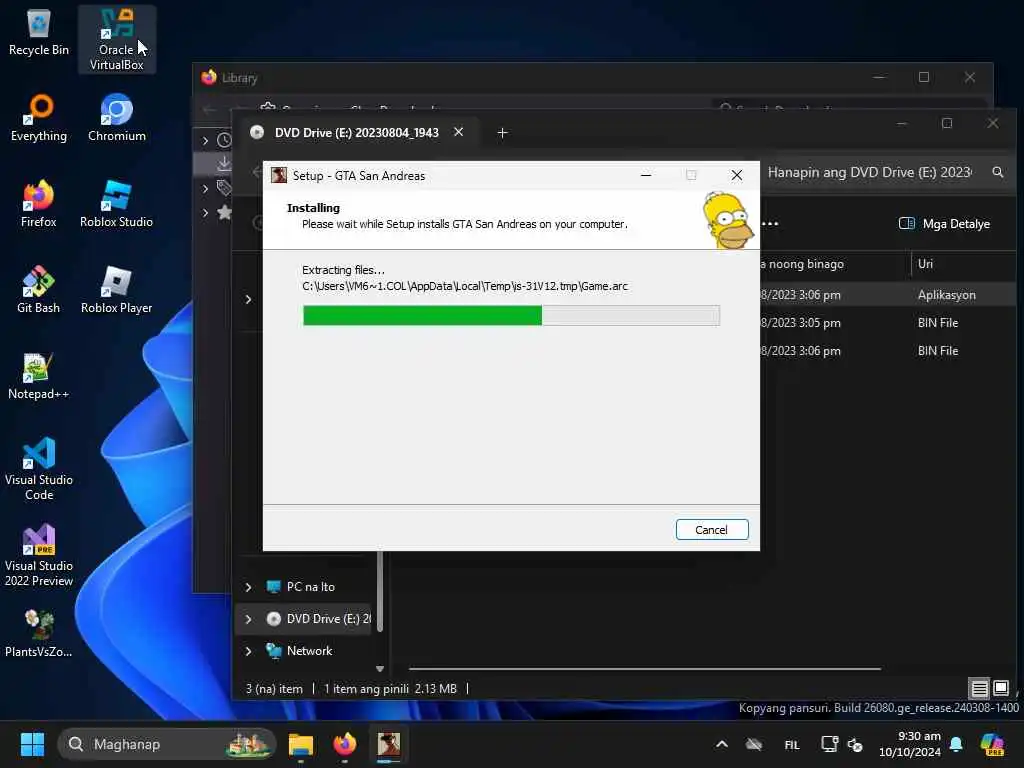The image size is (1024, 768).
Task: Select the Notepad++ desktop icon
Action: 39,377
